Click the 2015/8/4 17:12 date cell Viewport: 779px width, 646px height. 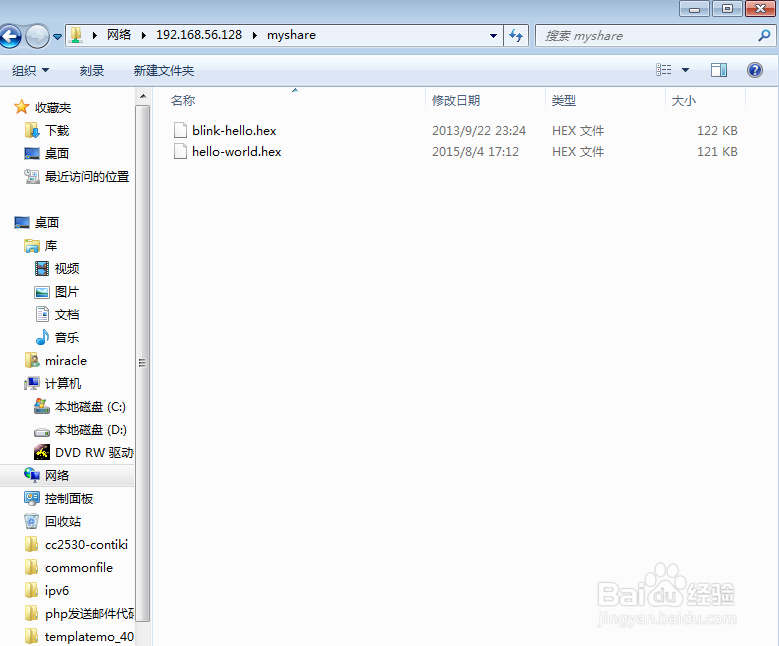[x=475, y=152]
